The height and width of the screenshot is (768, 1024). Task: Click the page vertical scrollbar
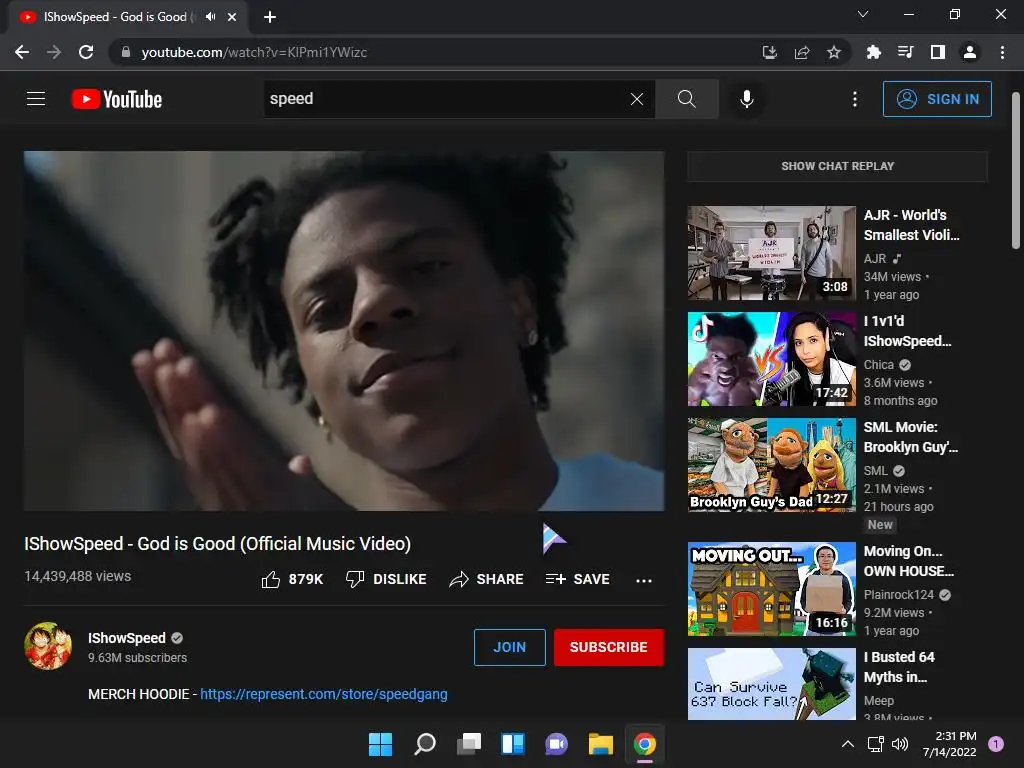tap(1016, 171)
